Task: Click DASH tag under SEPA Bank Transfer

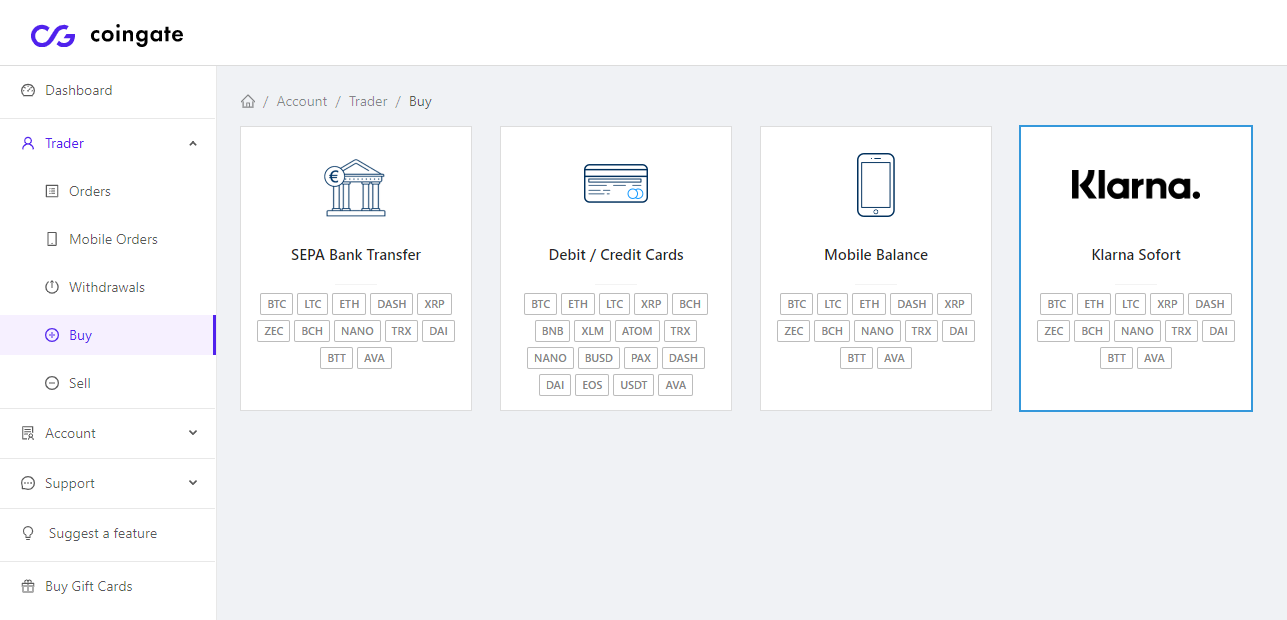Action: pyautogui.click(x=392, y=304)
